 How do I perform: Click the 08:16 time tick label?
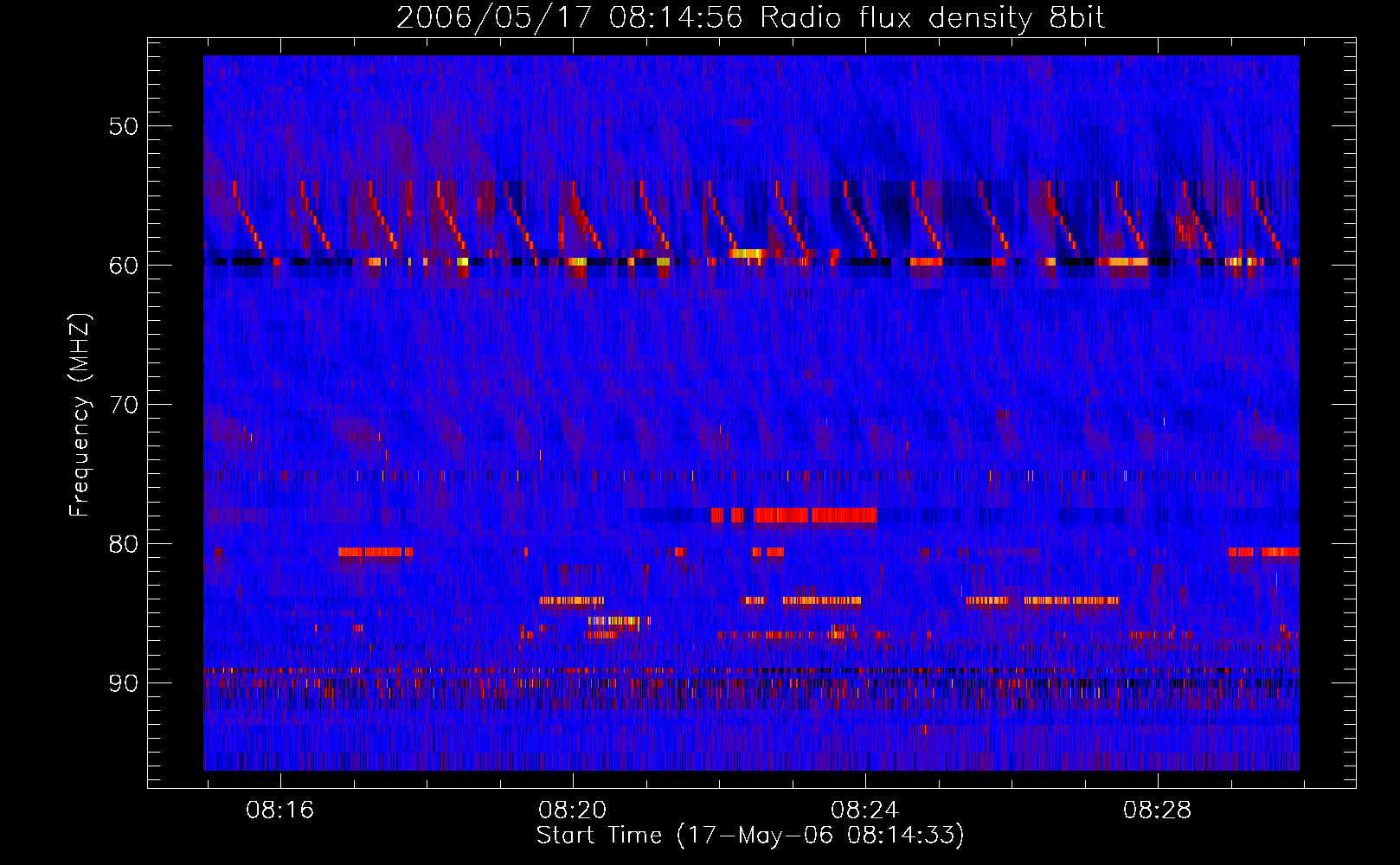coord(280,811)
